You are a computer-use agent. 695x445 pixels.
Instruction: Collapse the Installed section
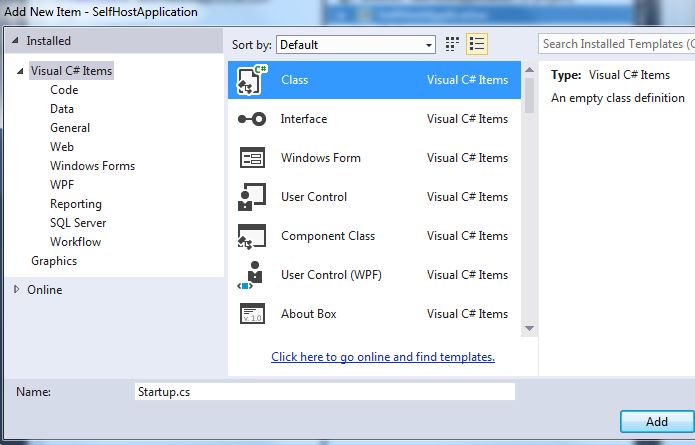pos(16,40)
